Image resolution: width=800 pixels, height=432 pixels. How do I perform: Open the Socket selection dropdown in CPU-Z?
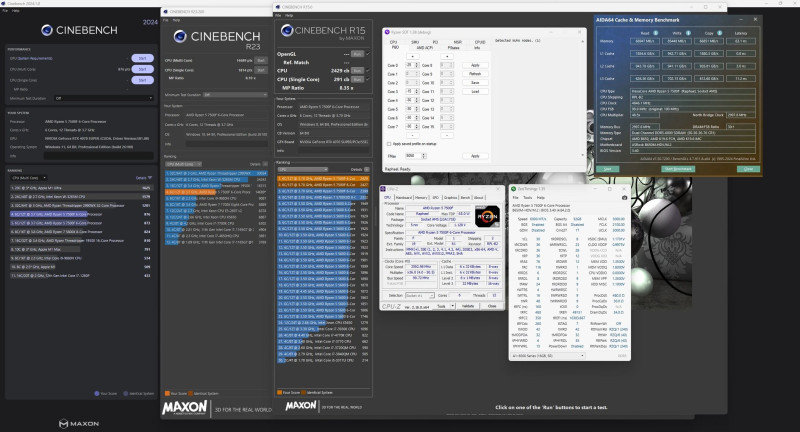click(x=419, y=295)
